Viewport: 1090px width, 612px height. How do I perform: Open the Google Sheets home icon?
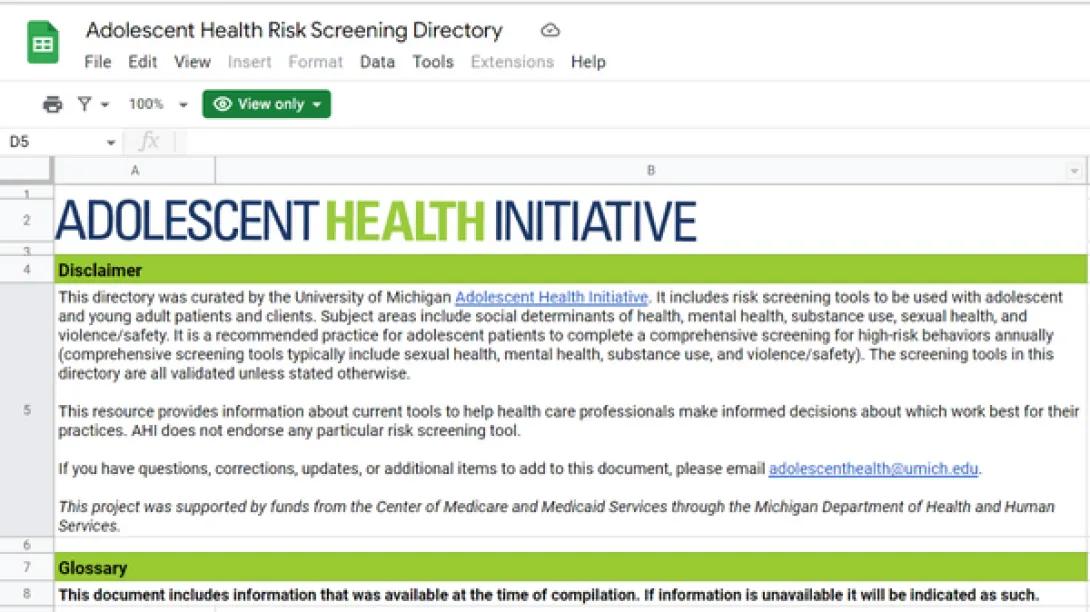click(x=42, y=42)
